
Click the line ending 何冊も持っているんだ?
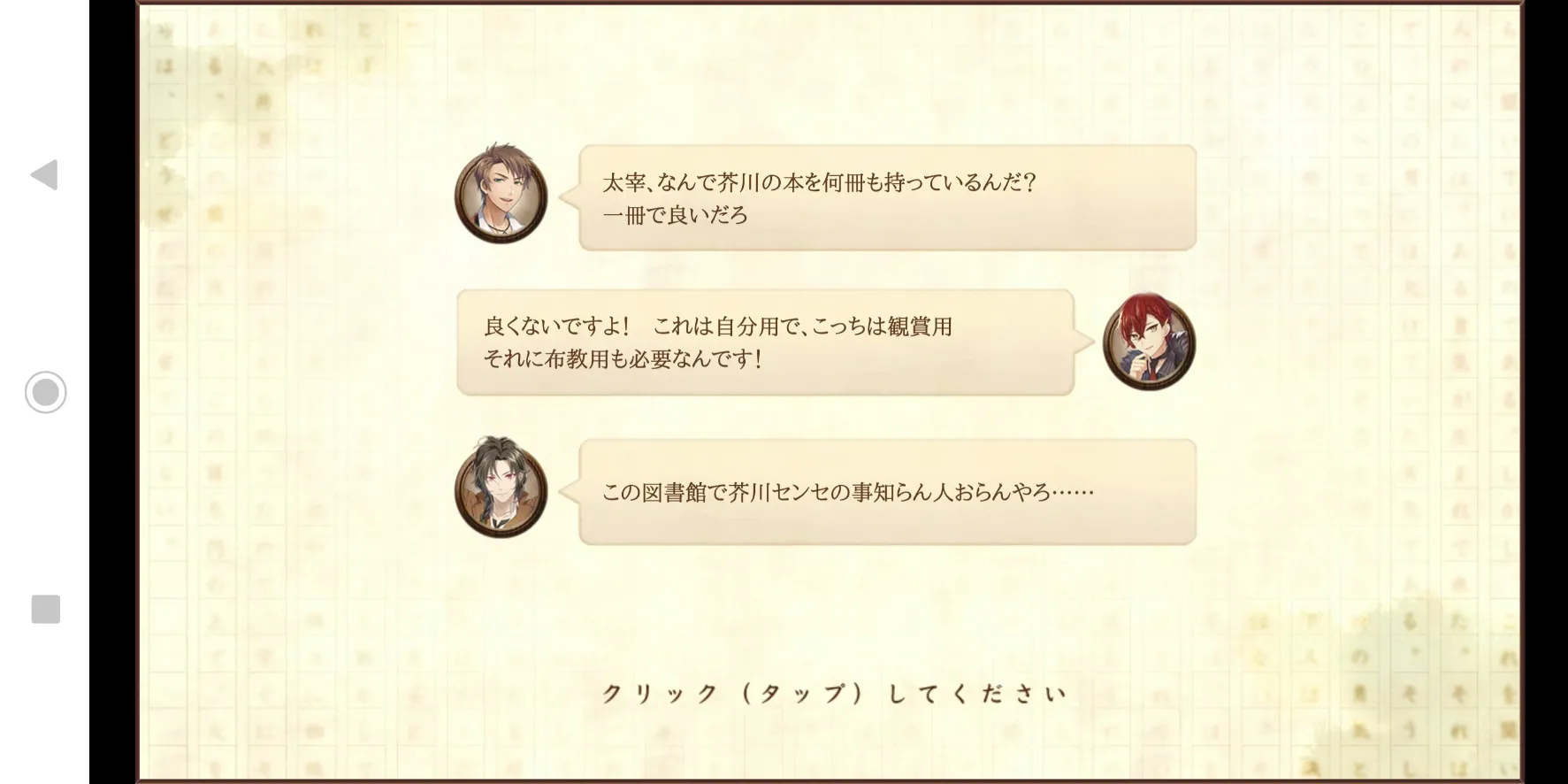819,182
